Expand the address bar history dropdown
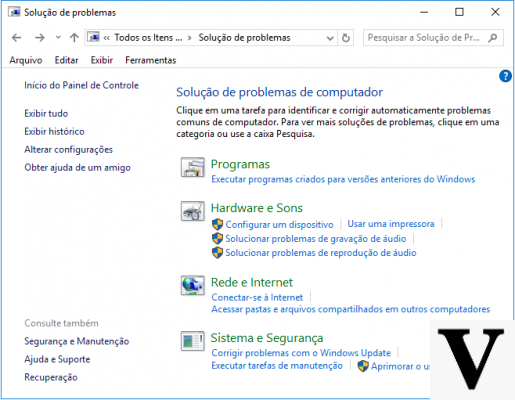The width and height of the screenshot is (515, 400). [x=330, y=38]
